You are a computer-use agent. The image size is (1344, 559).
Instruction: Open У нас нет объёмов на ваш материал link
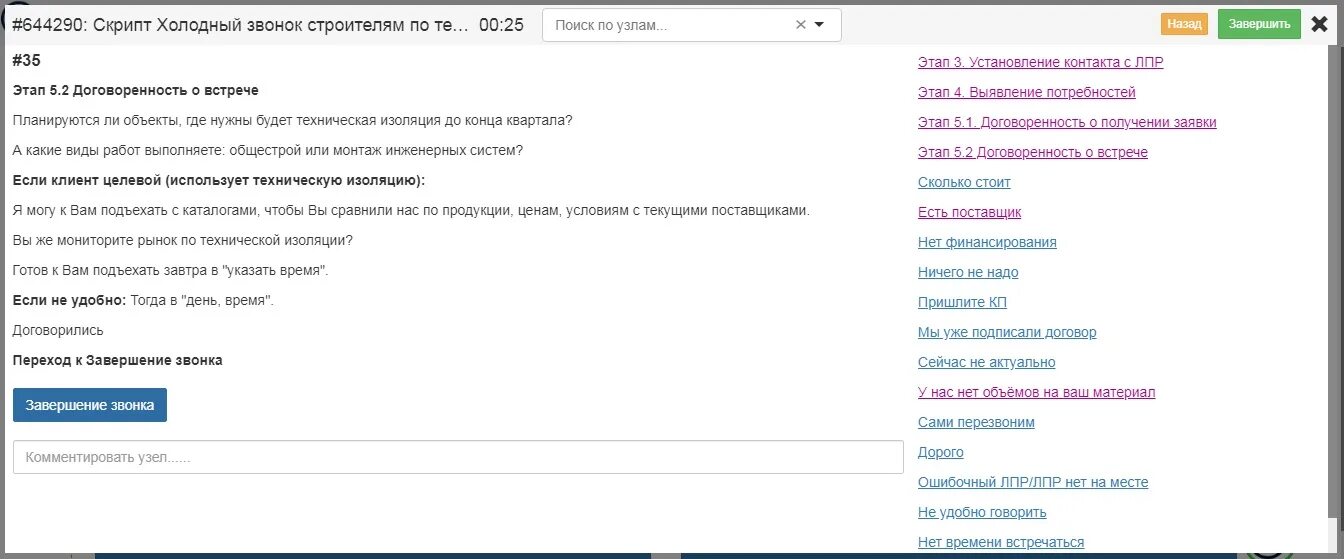tap(1036, 392)
